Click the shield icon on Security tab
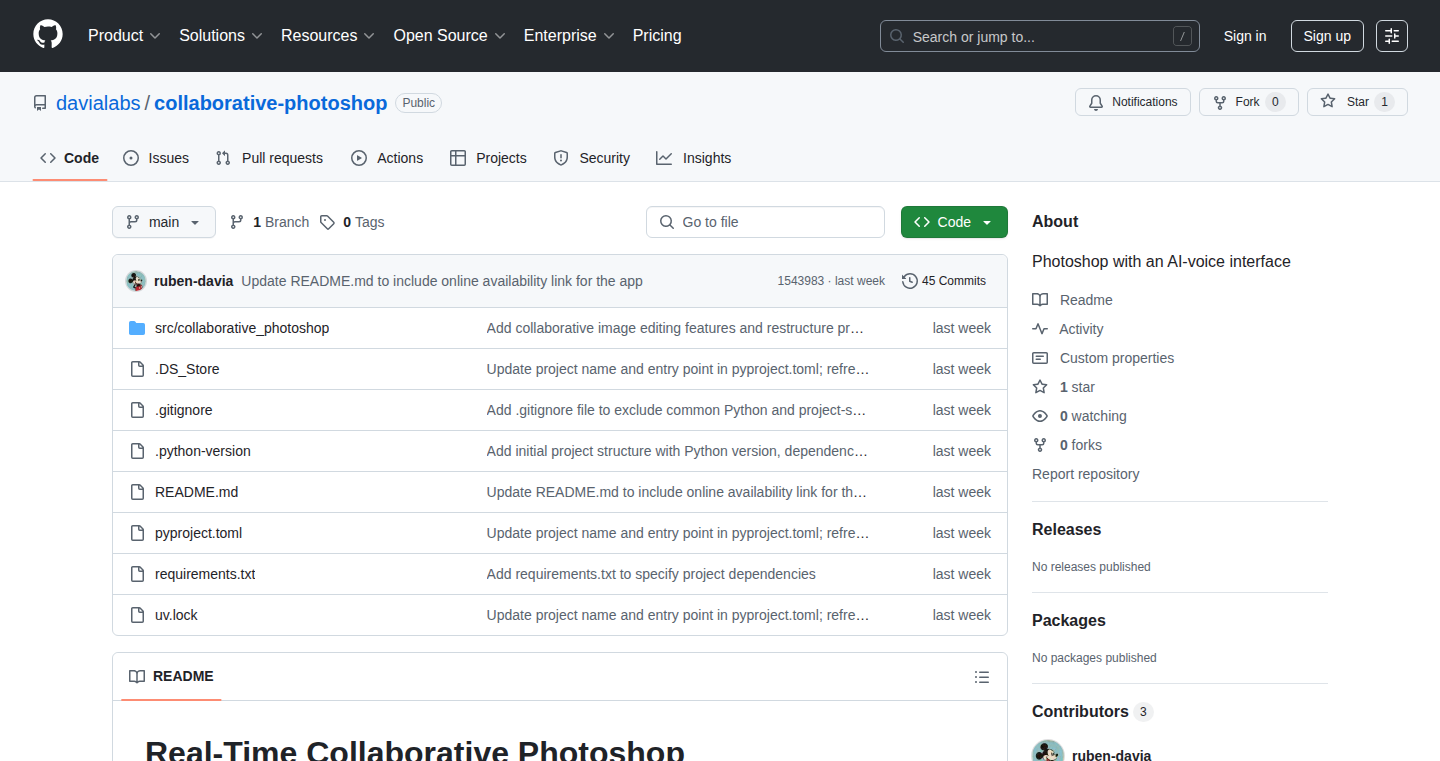 tap(561, 158)
